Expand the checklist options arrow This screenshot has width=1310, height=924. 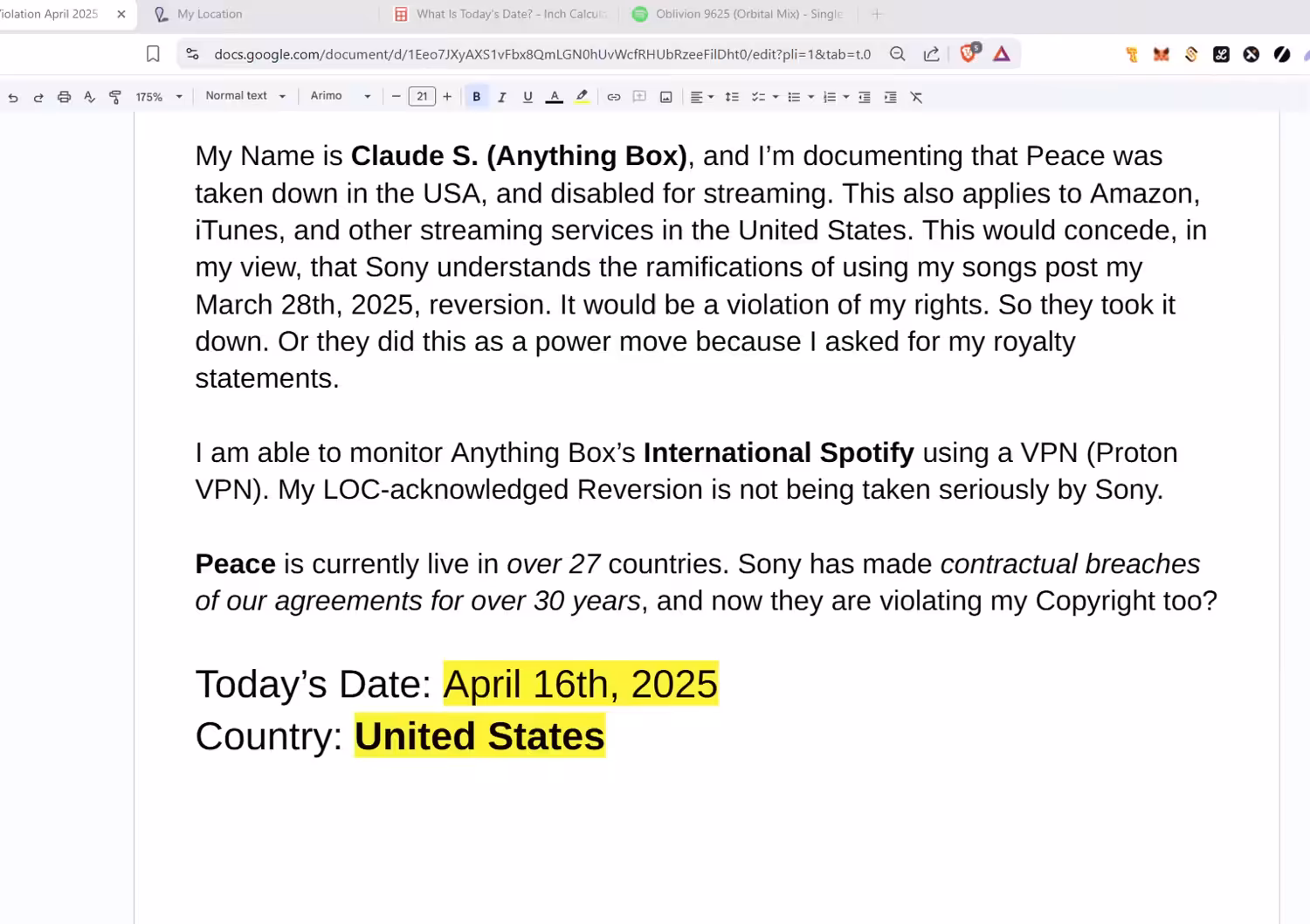(x=776, y=97)
